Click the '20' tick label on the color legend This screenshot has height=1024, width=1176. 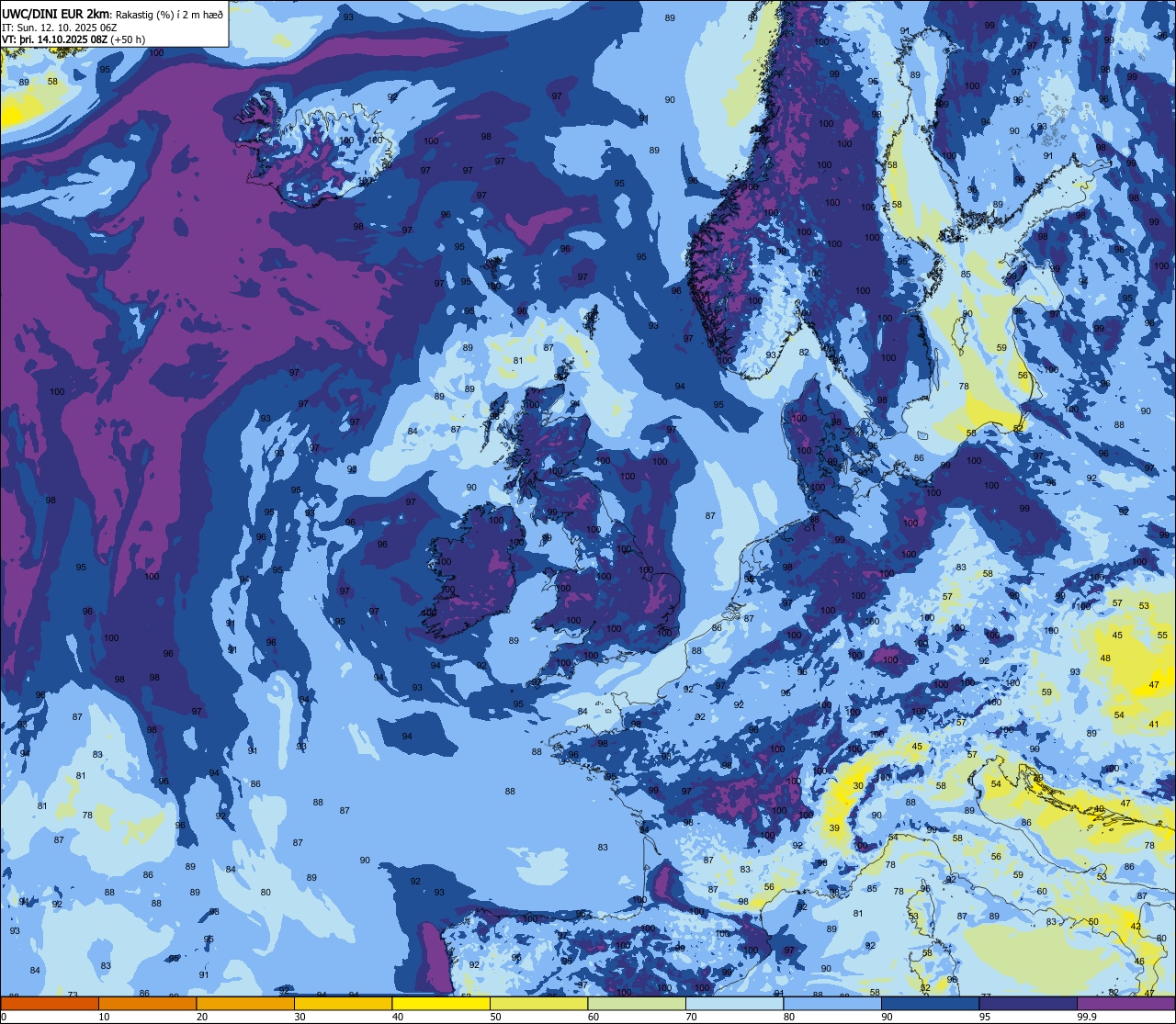[x=201, y=1017]
